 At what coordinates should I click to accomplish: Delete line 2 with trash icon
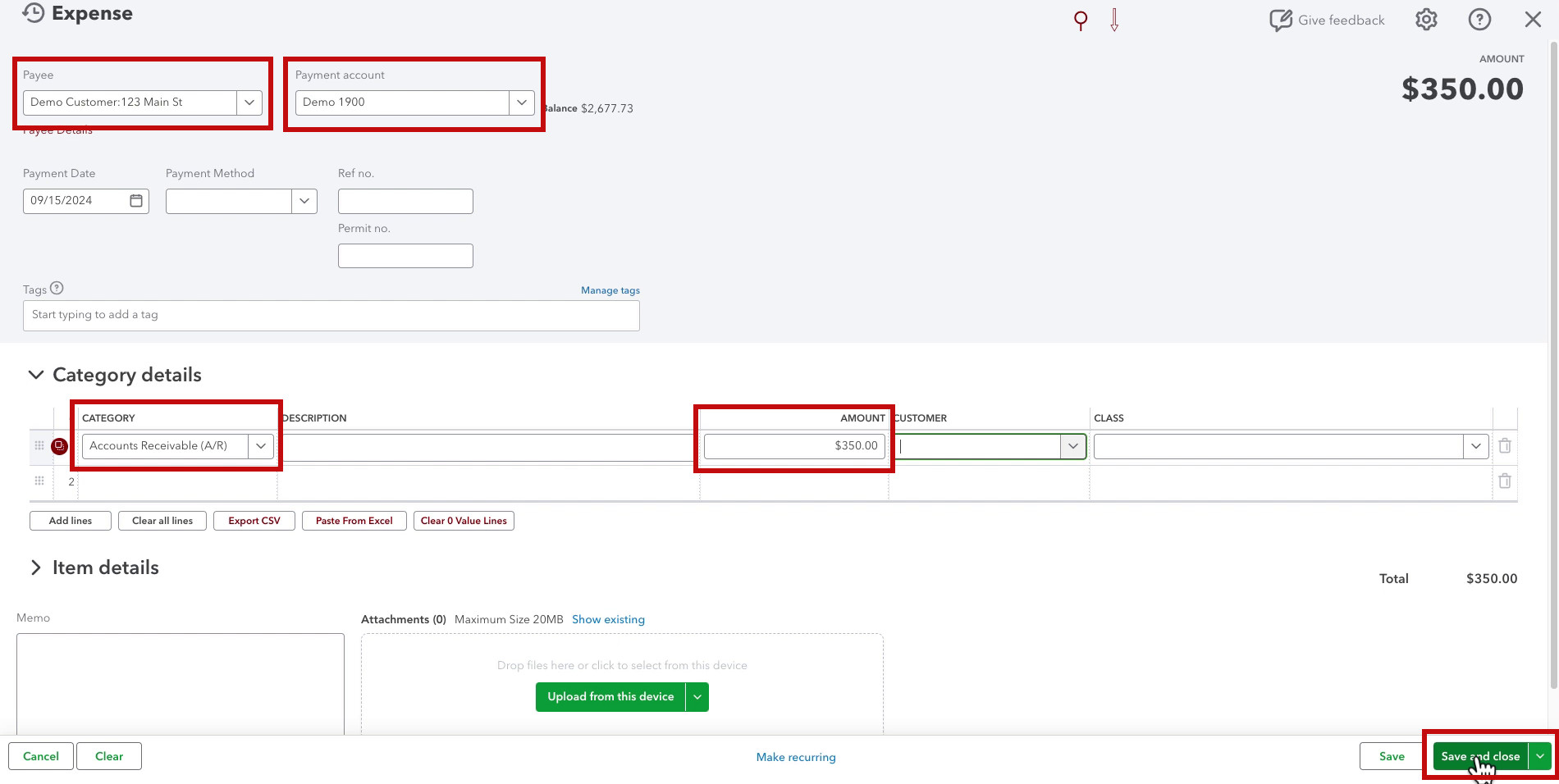1505,481
